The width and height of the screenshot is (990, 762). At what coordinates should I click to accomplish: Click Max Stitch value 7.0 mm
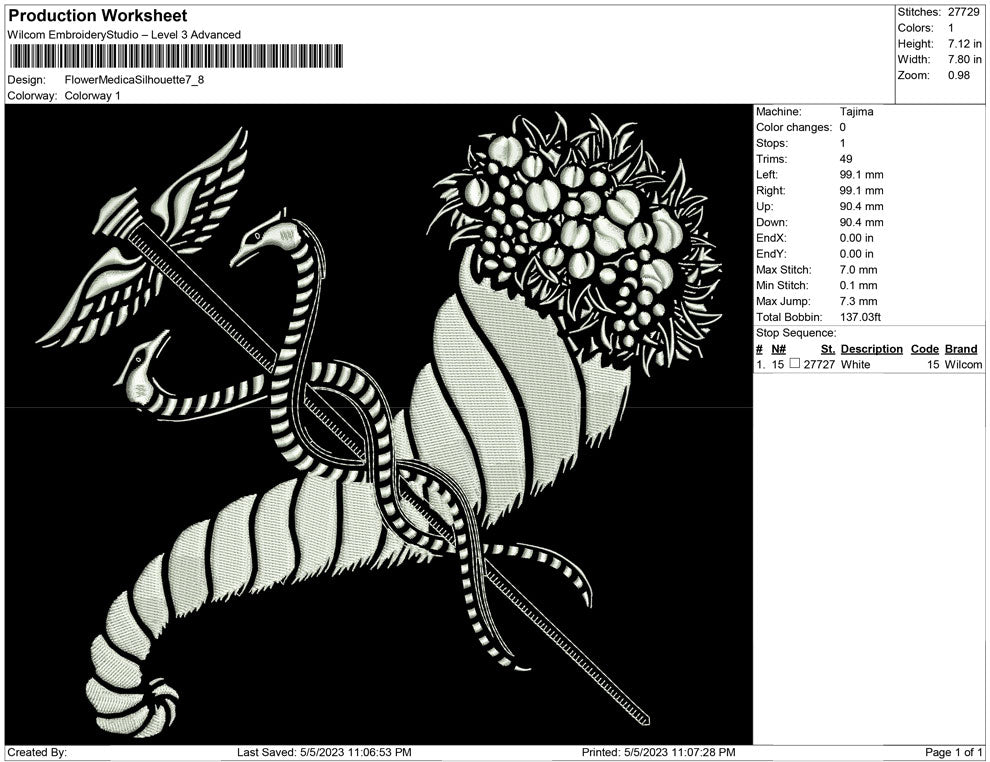click(x=858, y=269)
